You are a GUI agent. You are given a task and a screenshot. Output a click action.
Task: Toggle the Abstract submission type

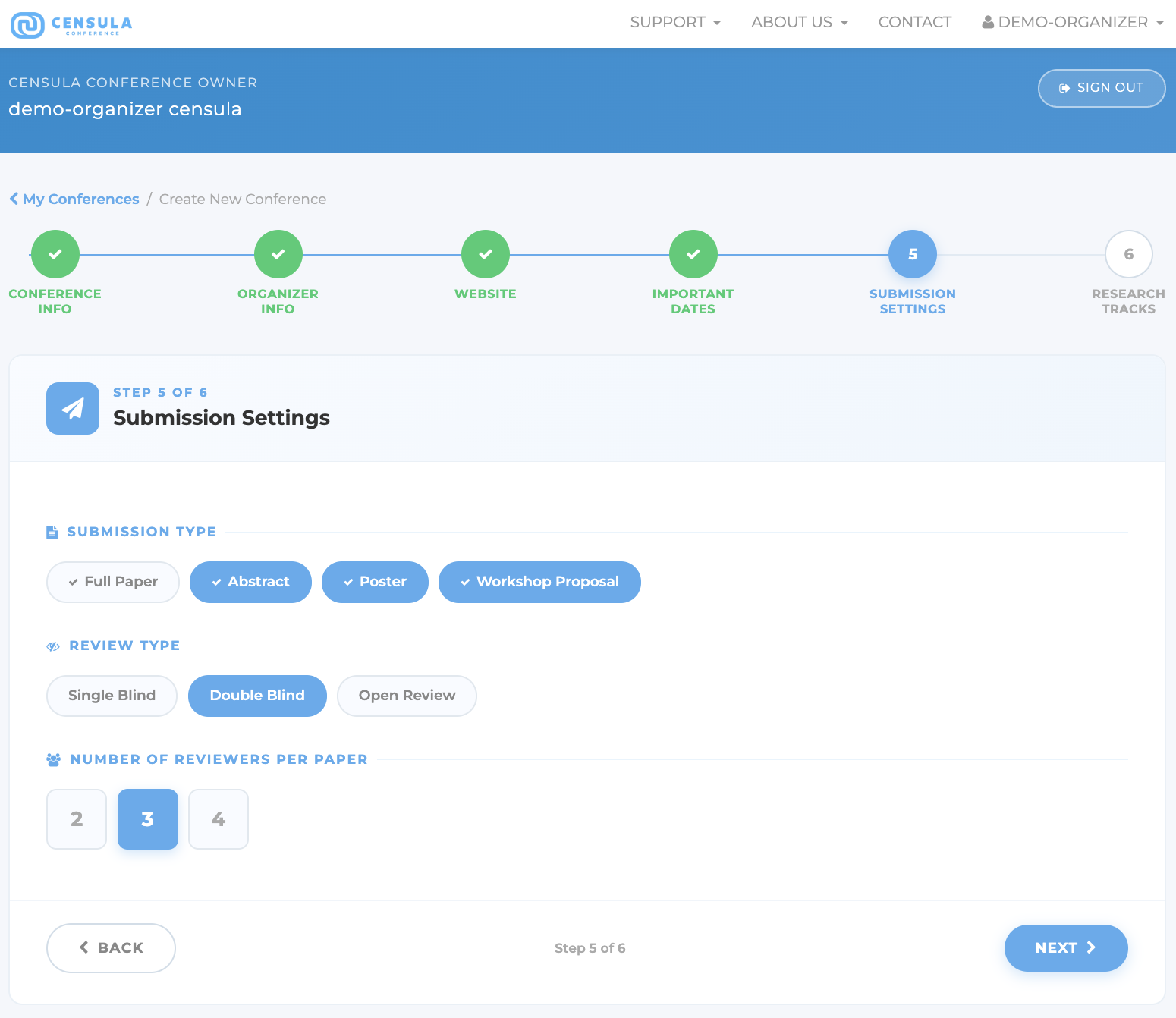pyautogui.click(x=250, y=582)
